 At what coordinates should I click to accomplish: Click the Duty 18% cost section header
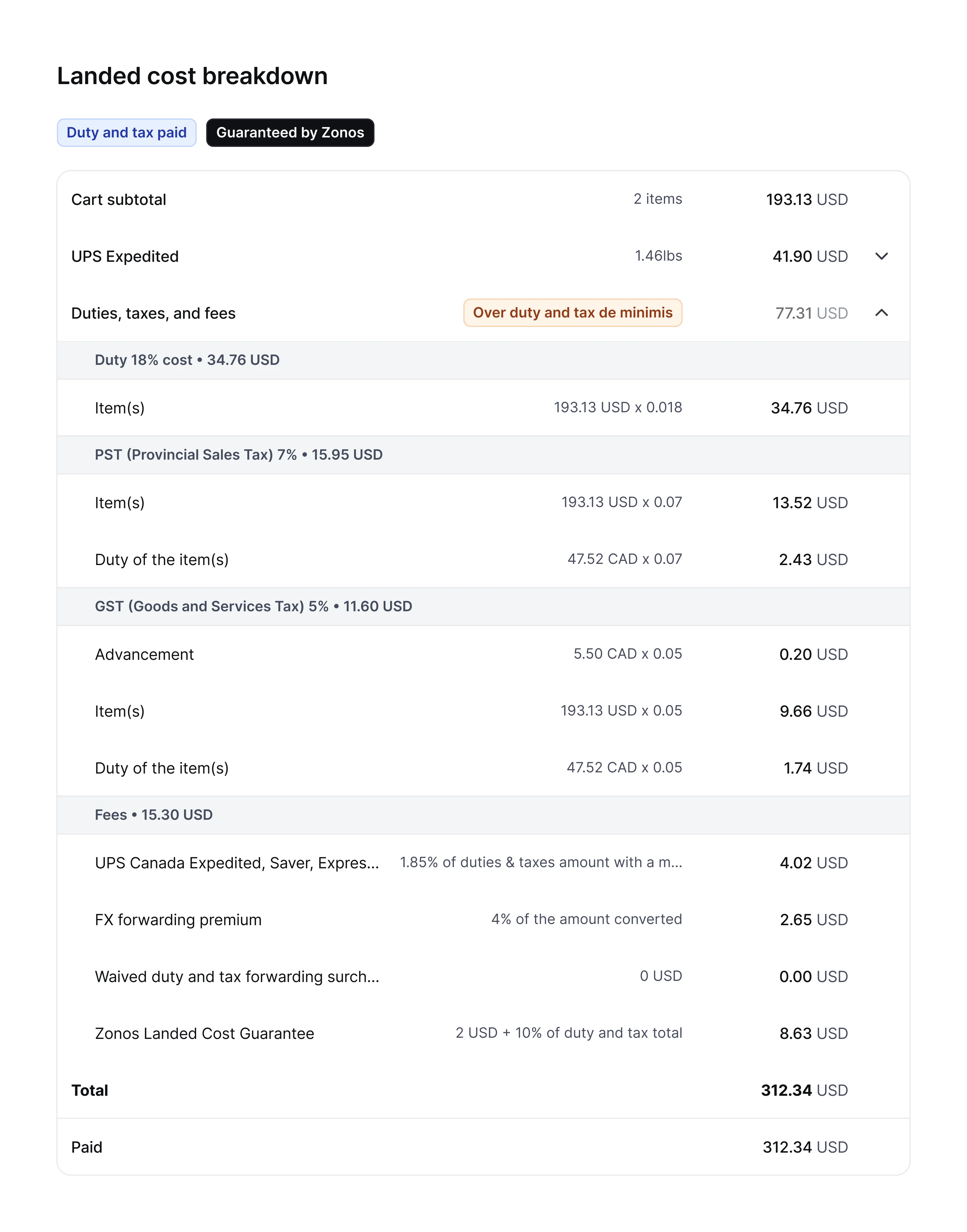(x=483, y=360)
